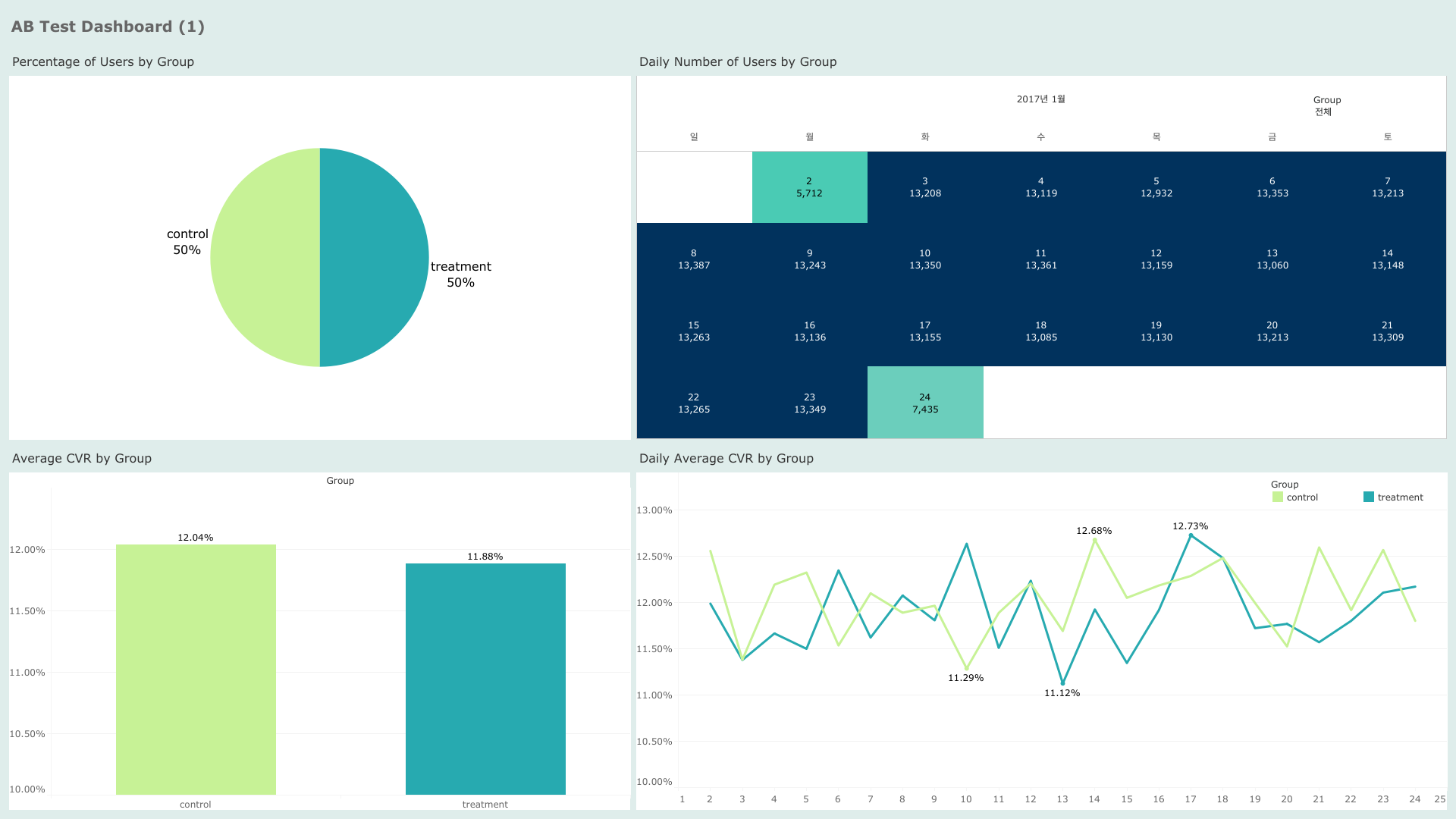Open the Group filter showing 전체
The width and height of the screenshot is (1456, 819).
pos(1323,111)
